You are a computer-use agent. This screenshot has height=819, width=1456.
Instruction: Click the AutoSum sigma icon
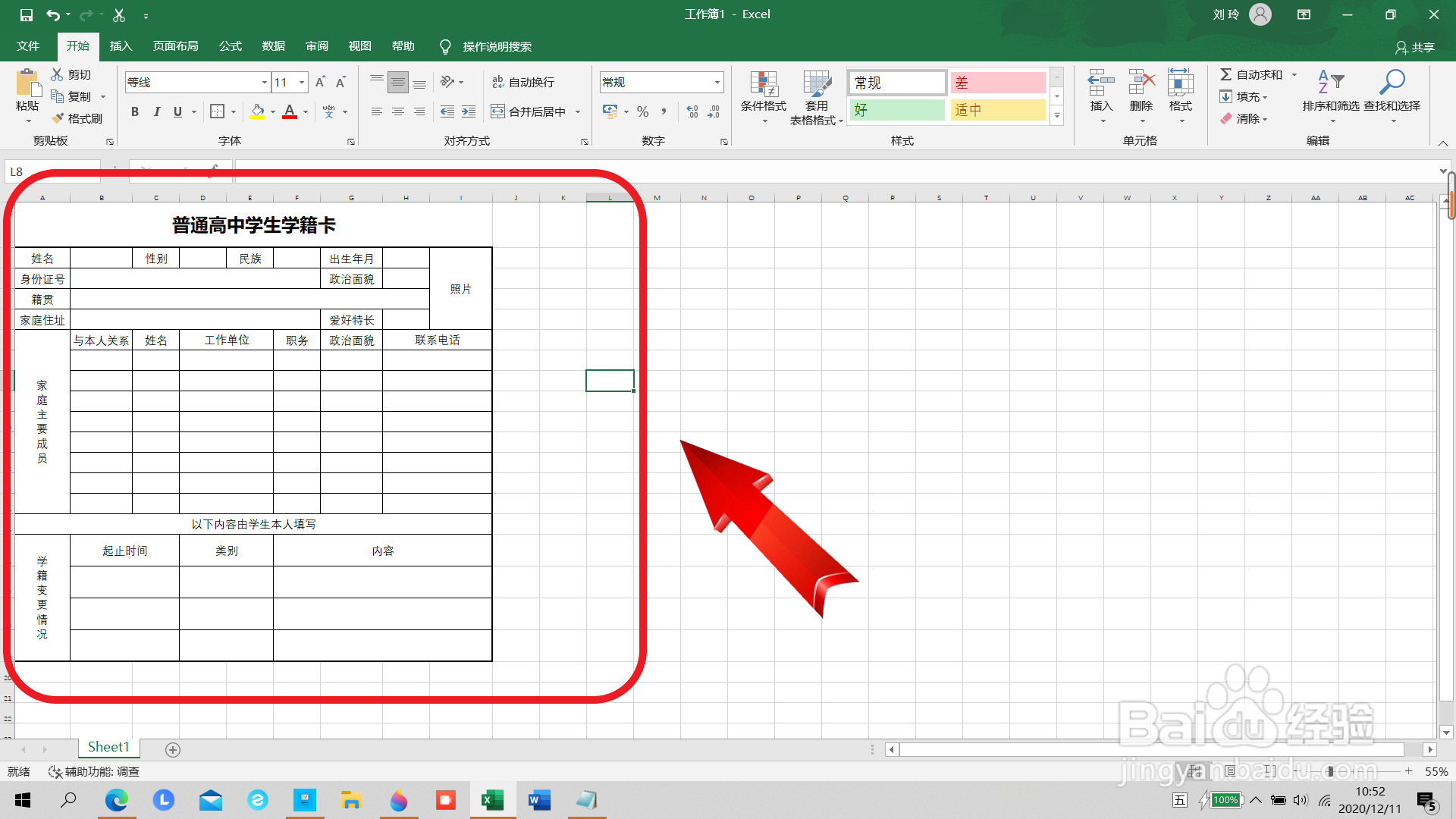pyautogui.click(x=1225, y=74)
